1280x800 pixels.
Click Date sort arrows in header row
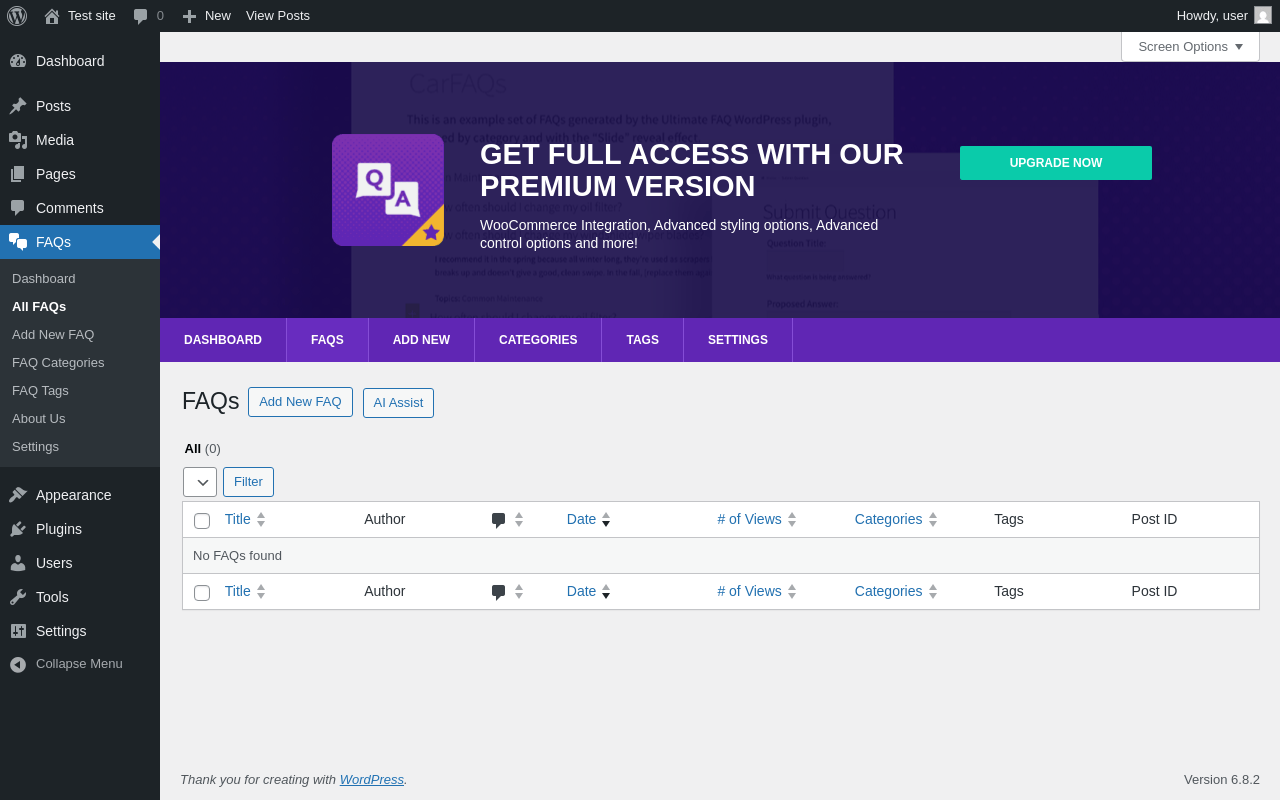(x=606, y=520)
